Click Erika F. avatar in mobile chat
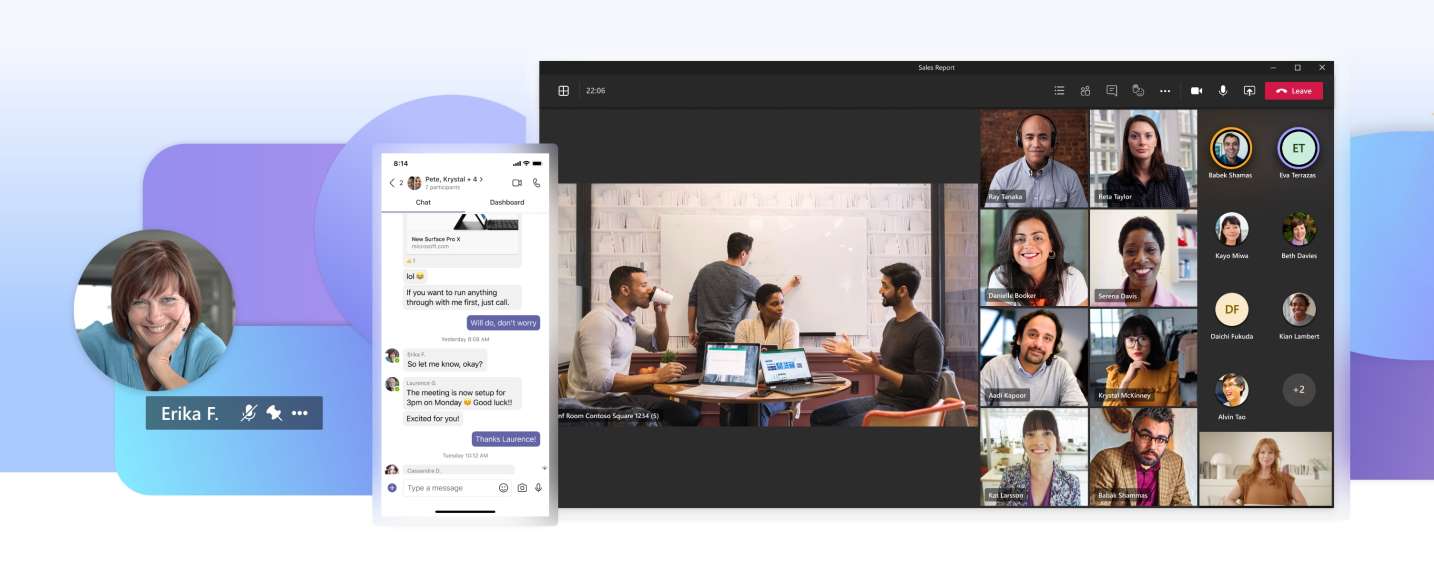 pos(392,355)
